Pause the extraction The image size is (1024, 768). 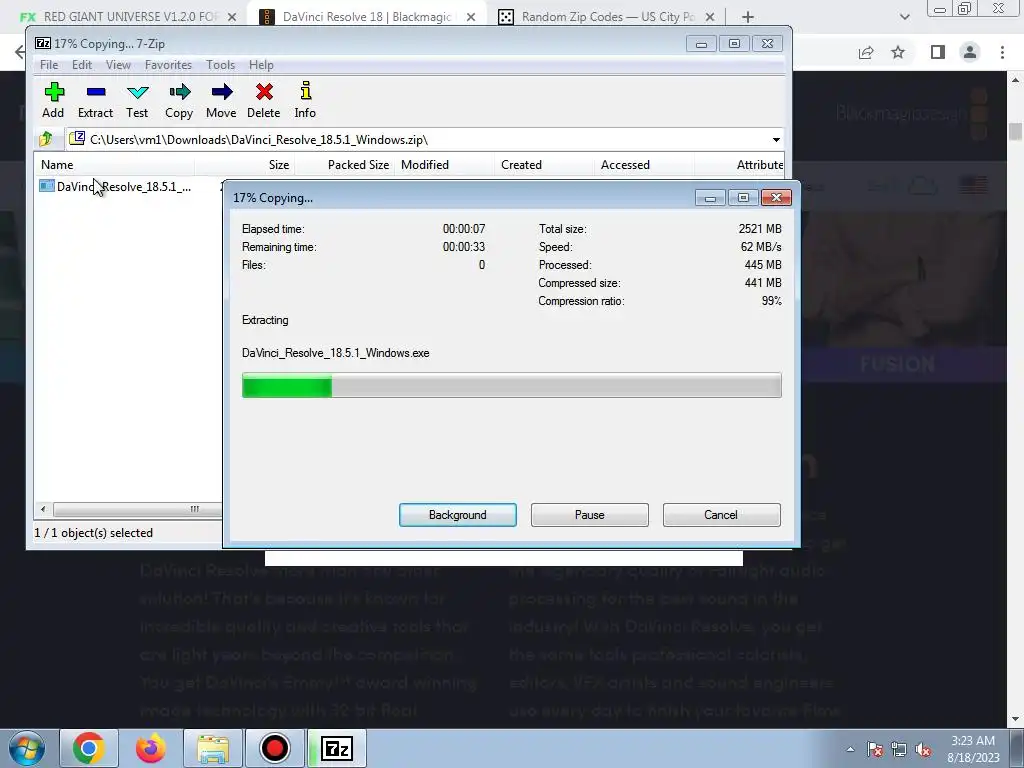click(590, 515)
